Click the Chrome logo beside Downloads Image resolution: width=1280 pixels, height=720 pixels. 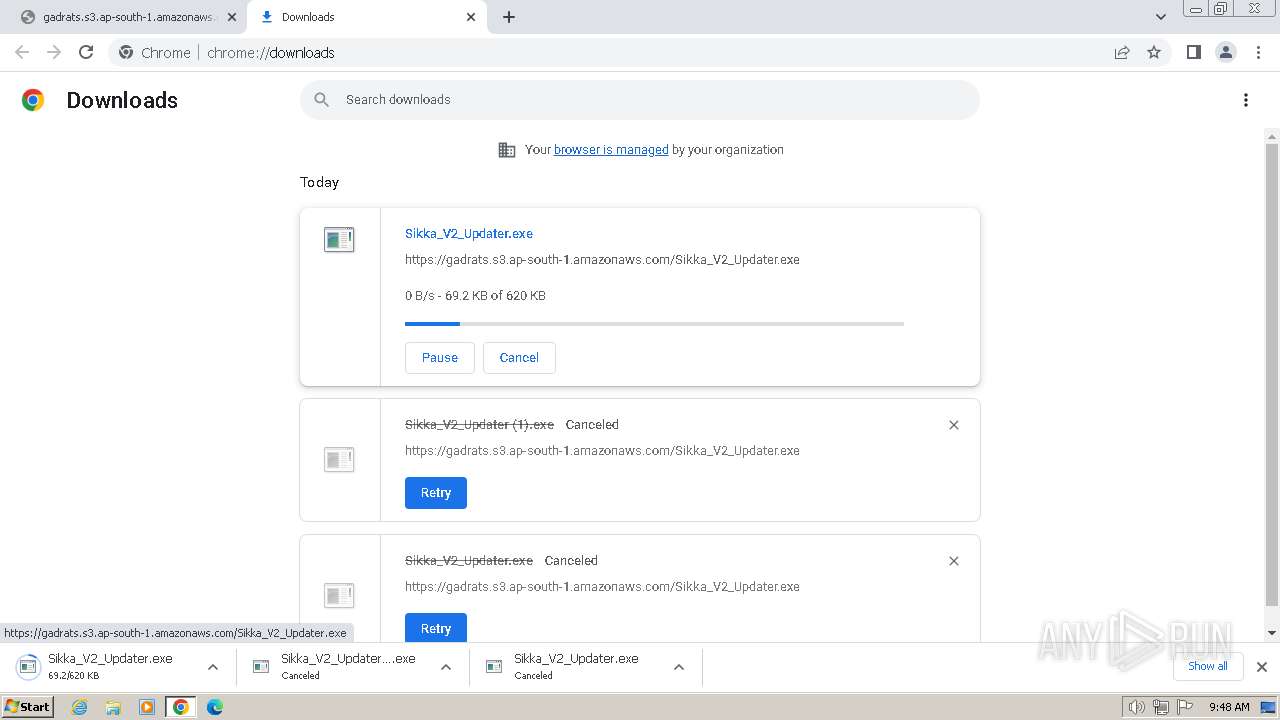(33, 100)
